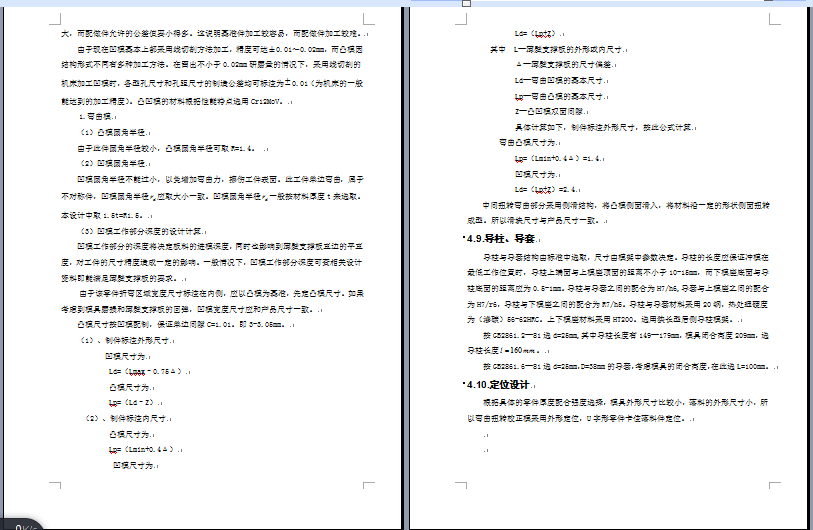Screen dimensions: 813x530
Task: Click the line "Z—凸凹模双面间隙"
Action: pos(549,111)
